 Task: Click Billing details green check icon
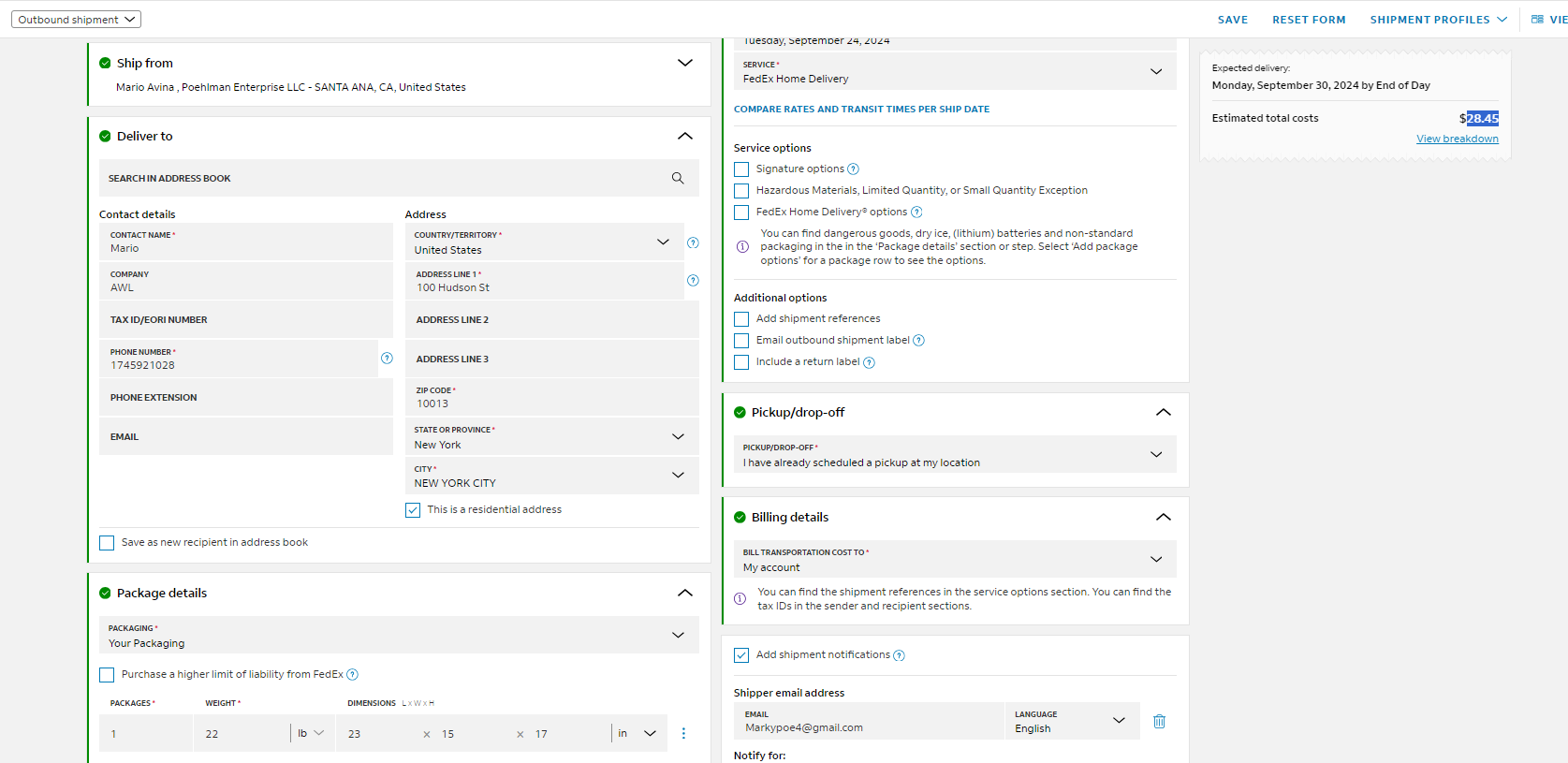[740, 518]
